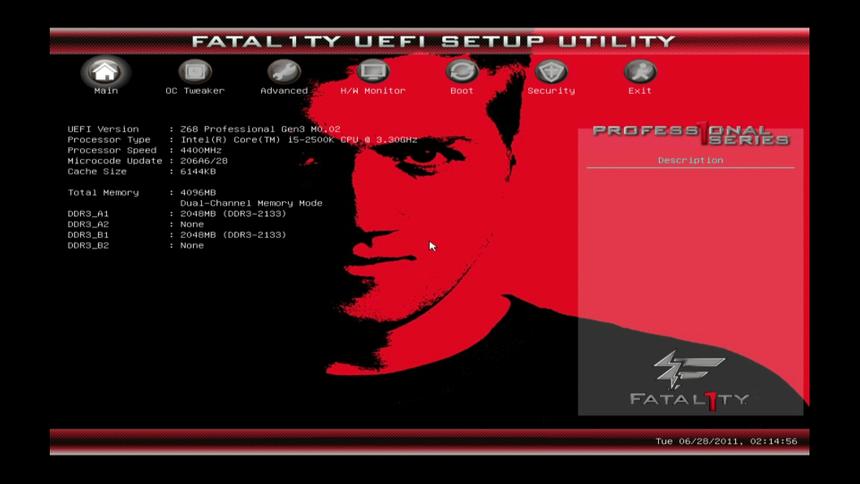The height and width of the screenshot is (484, 860).
Task: Click the DDR3_B2 None value
Action: pyautogui.click(x=192, y=245)
